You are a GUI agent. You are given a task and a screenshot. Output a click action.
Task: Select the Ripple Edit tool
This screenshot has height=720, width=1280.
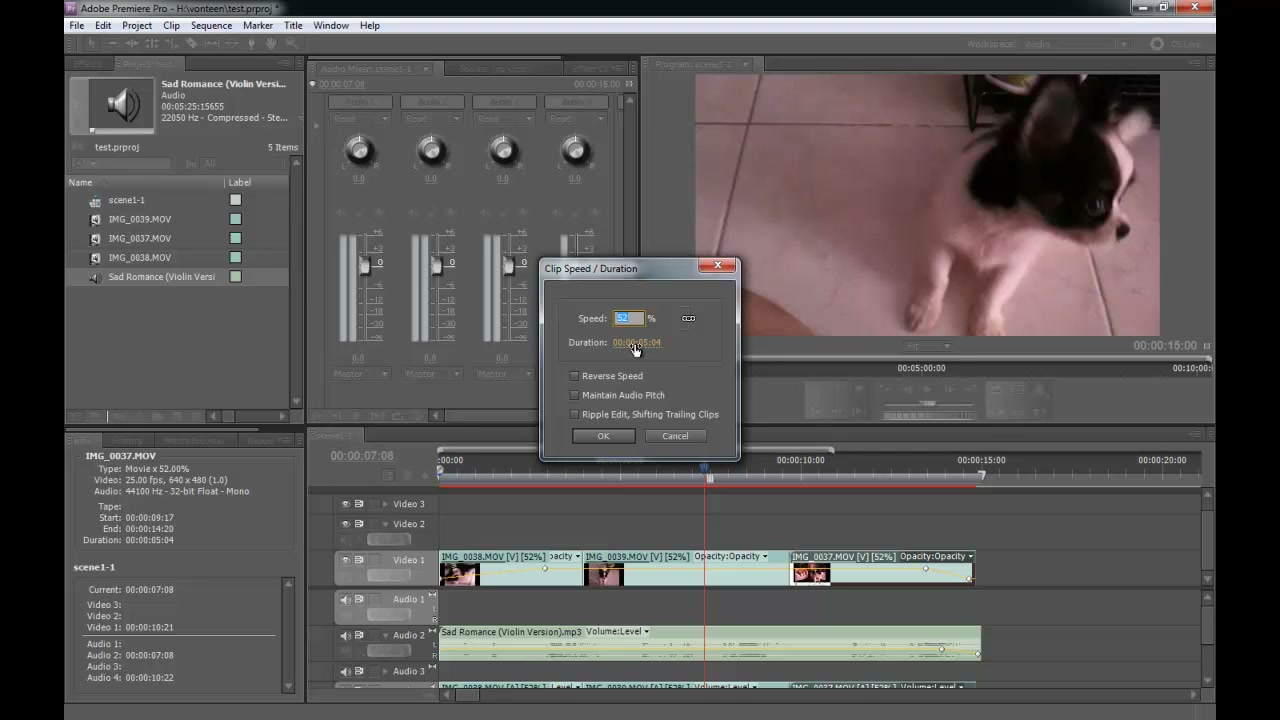[132, 44]
